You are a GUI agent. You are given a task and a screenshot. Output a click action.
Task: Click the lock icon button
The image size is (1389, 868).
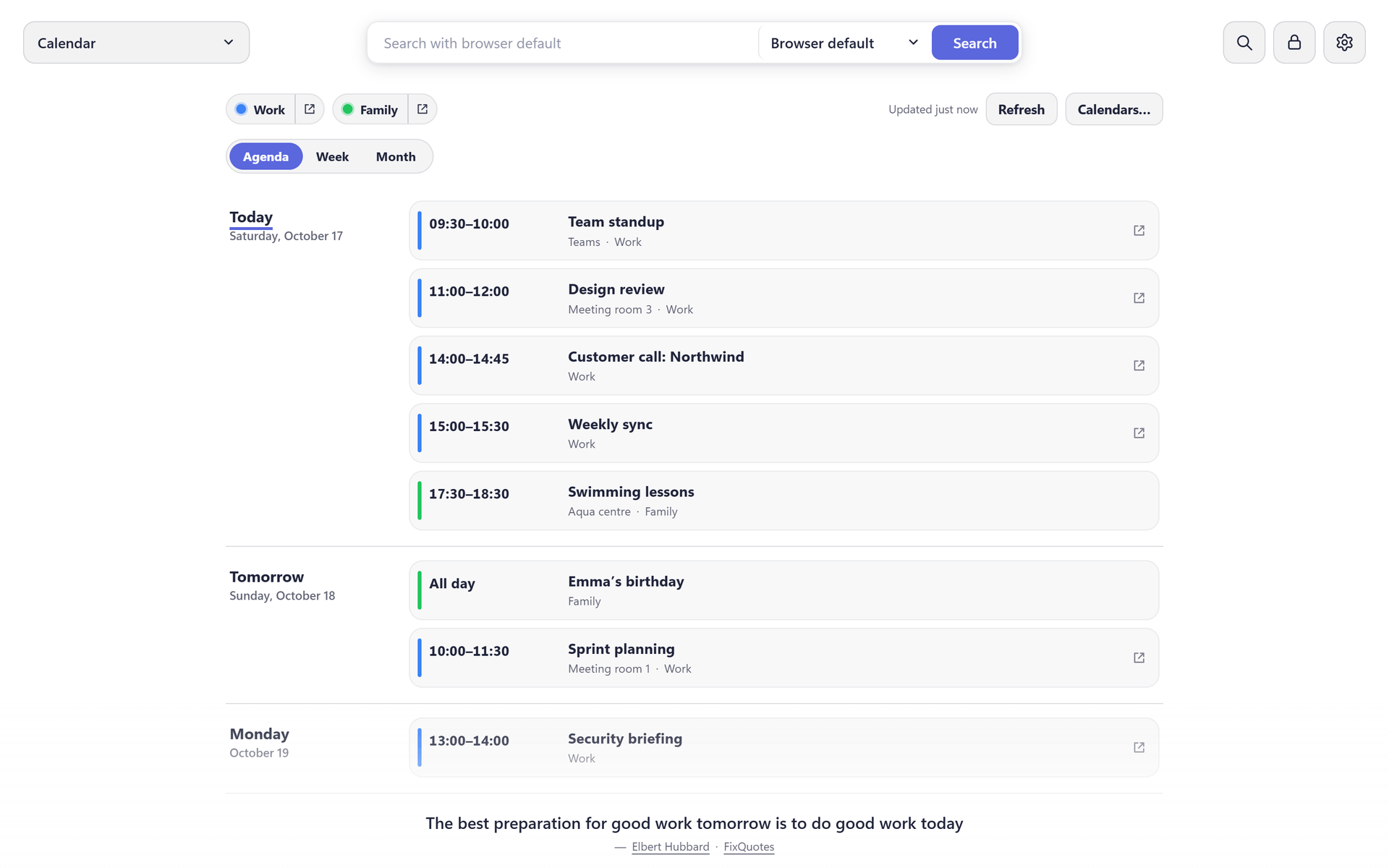(1294, 43)
